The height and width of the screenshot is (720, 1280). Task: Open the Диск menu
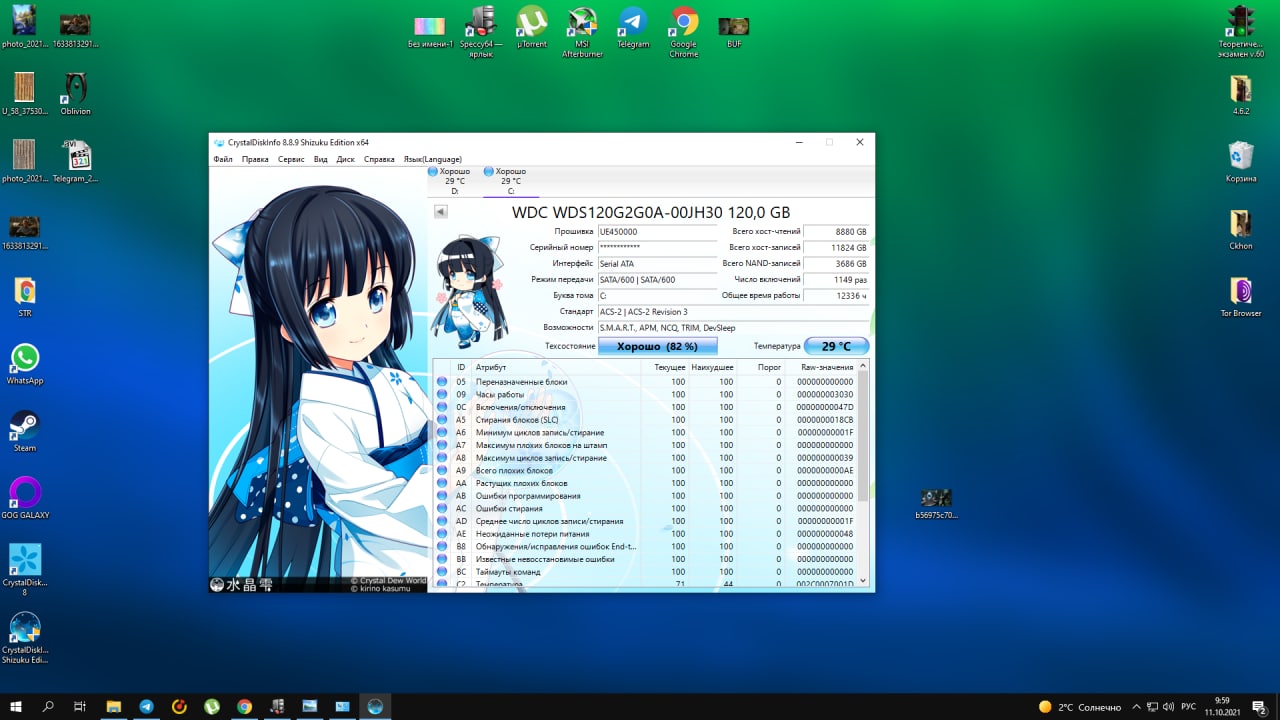coord(345,159)
